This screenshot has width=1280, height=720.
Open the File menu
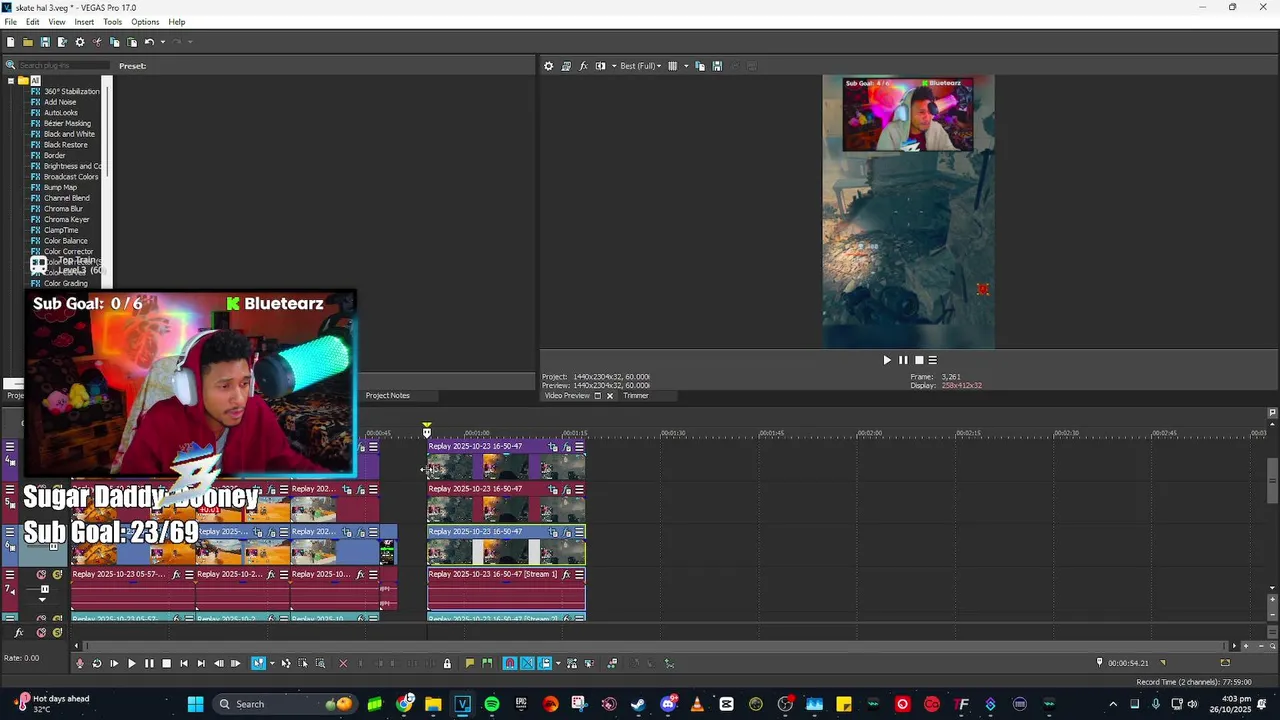[x=10, y=22]
